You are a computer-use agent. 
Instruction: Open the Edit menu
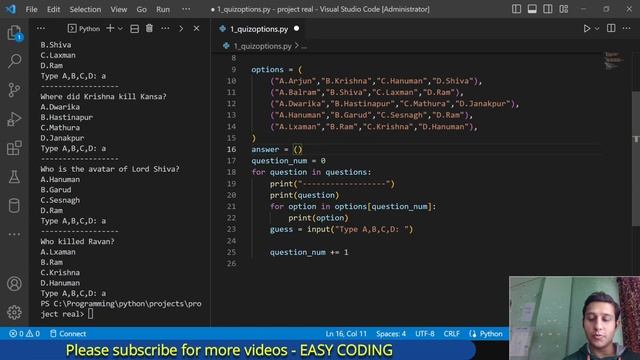[x=53, y=9]
